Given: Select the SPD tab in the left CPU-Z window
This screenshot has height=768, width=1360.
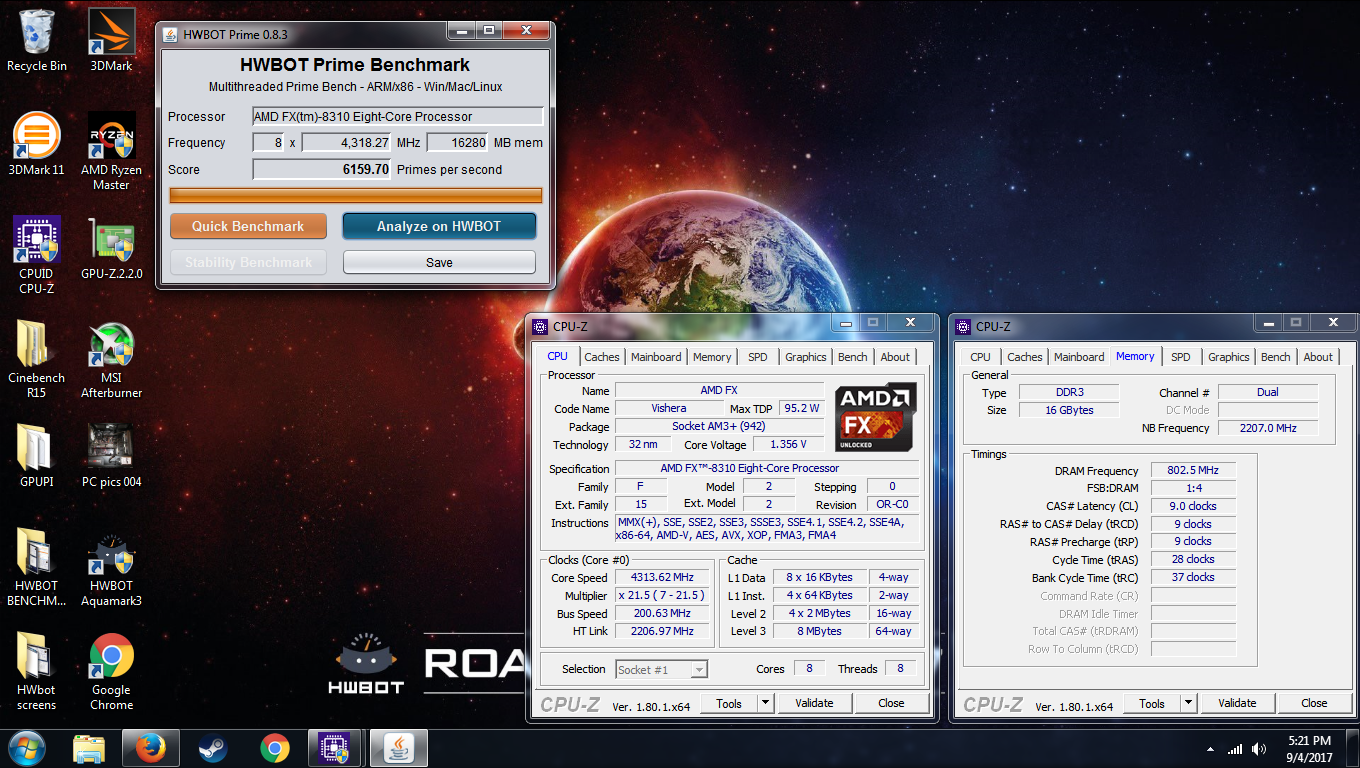Looking at the screenshot, I should pyautogui.click(x=758, y=357).
